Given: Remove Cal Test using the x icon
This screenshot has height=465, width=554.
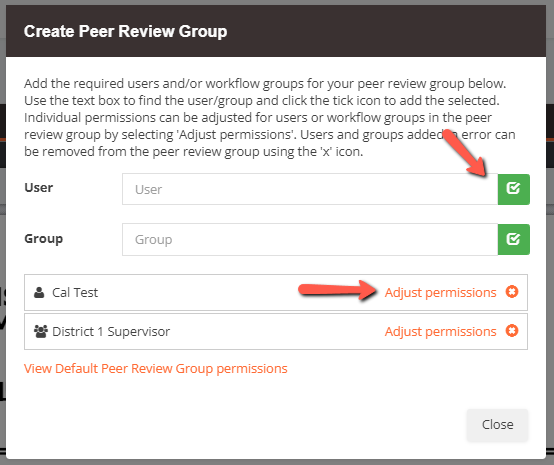Looking at the screenshot, I should pos(512,292).
